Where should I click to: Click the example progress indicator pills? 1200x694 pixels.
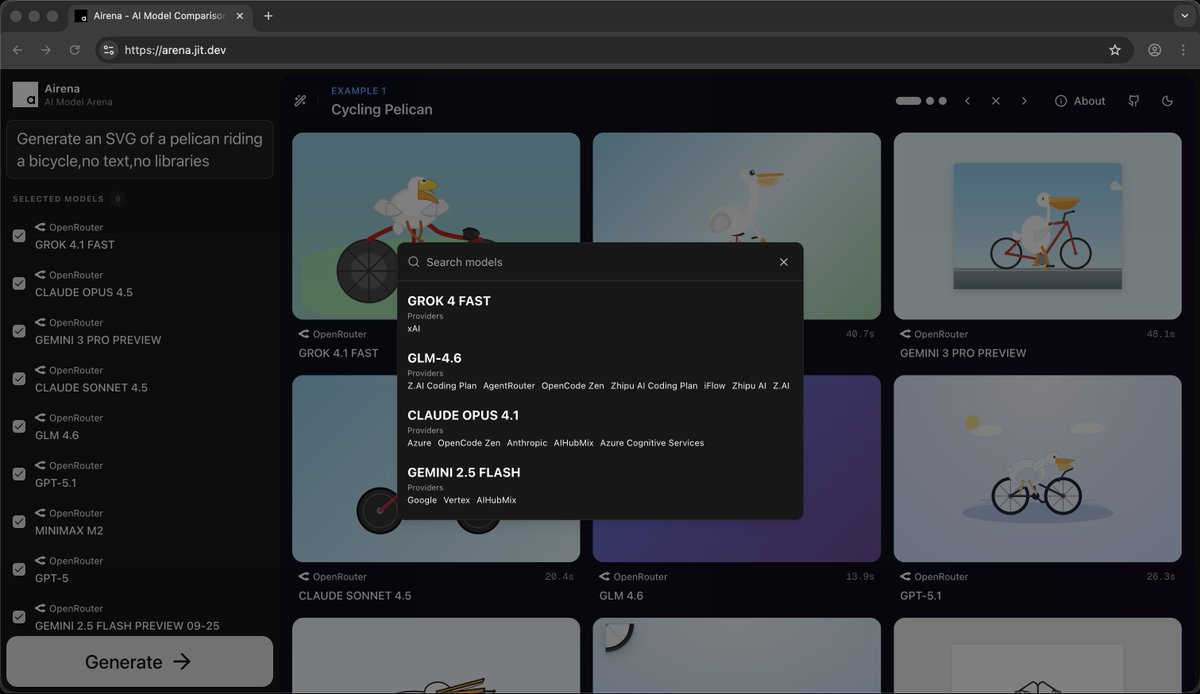click(x=920, y=101)
